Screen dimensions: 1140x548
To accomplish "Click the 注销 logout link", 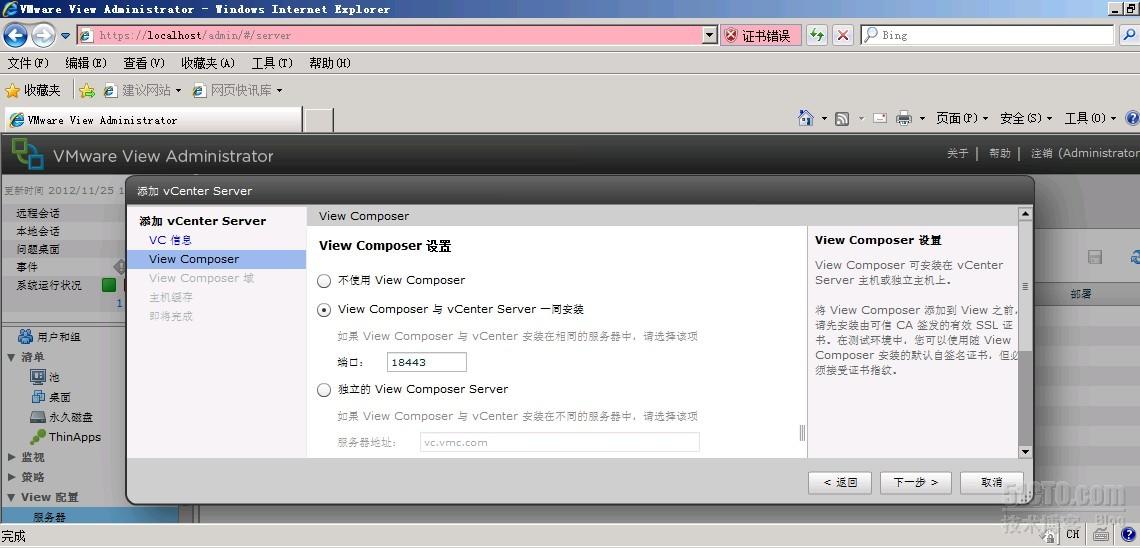I will point(1085,153).
